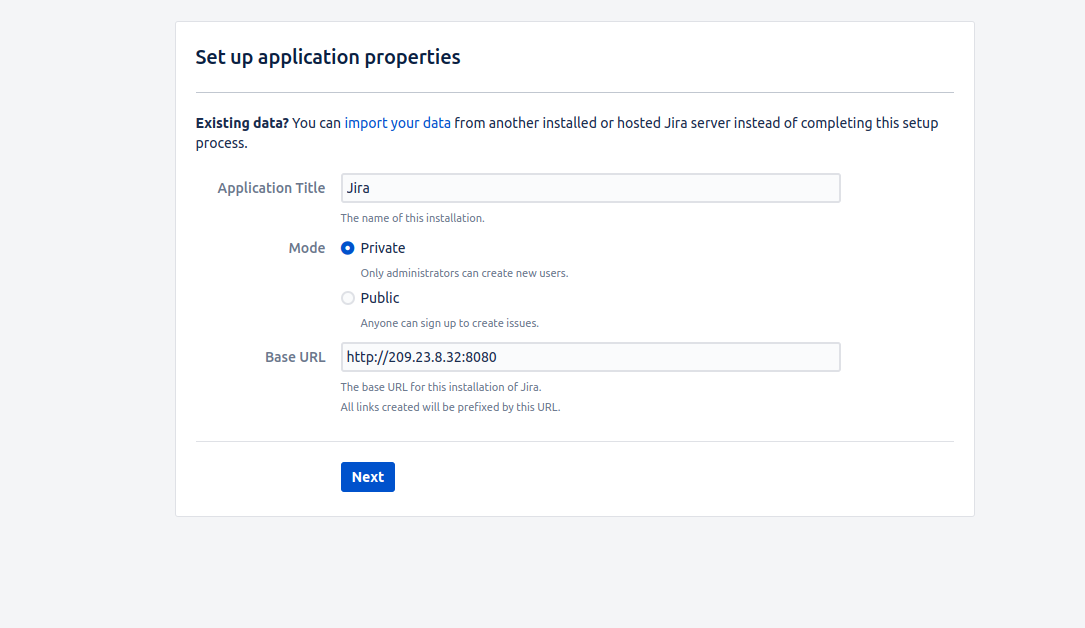Focus the Application Title input field
The width and height of the screenshot is (1085, 628).
point(590,188)
